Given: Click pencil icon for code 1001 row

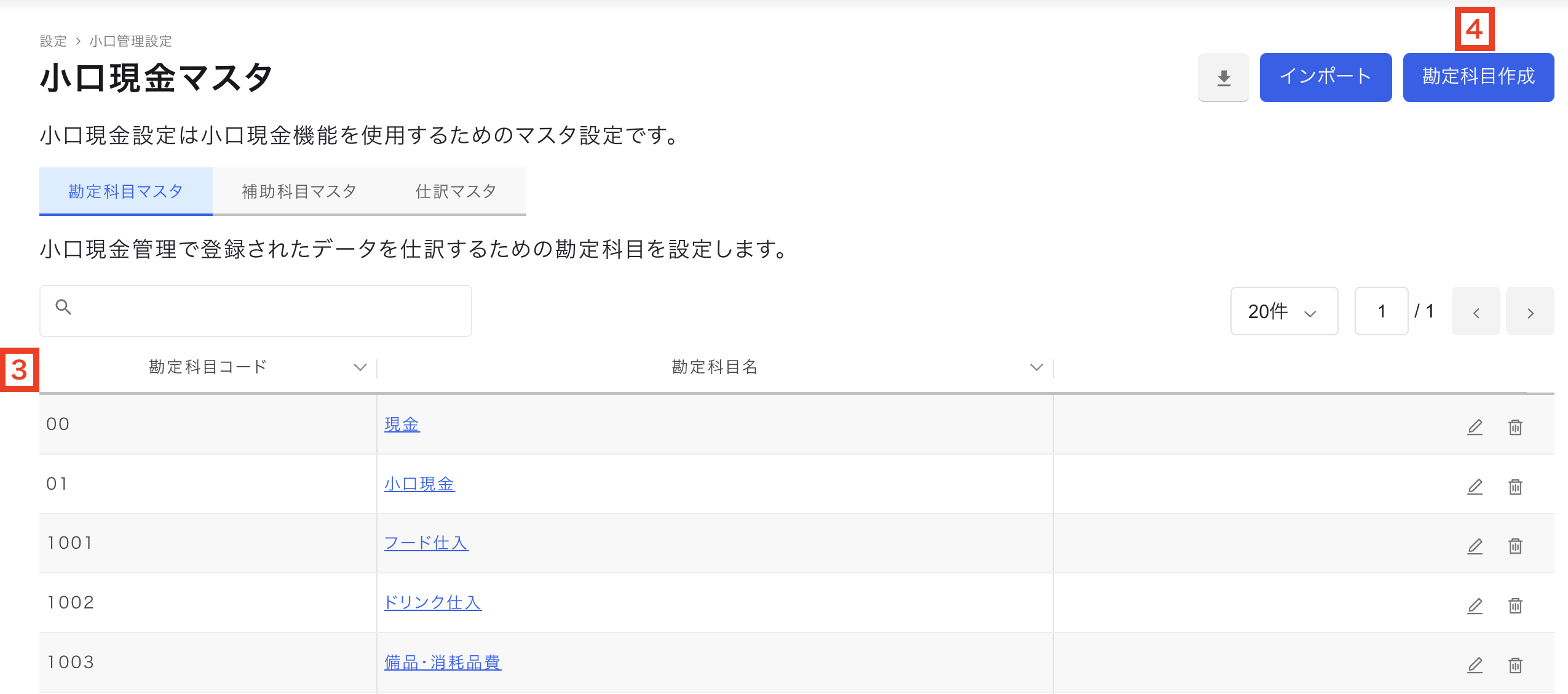Looking at the screenshot, I should pyautogui.click(x=1475, y=546).
